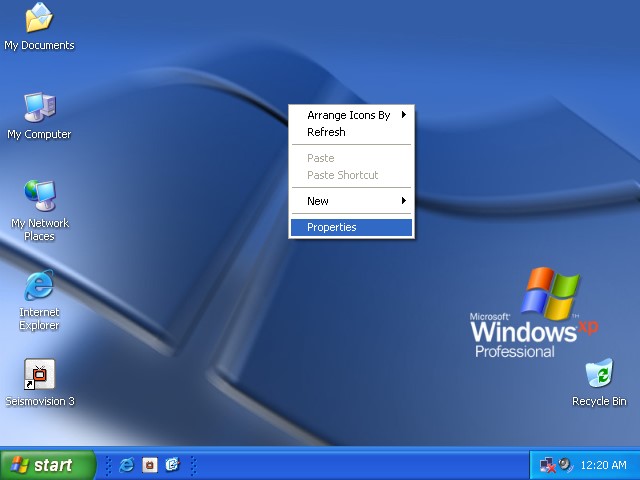Open the volume speaker tray icon

click(565, 465)
